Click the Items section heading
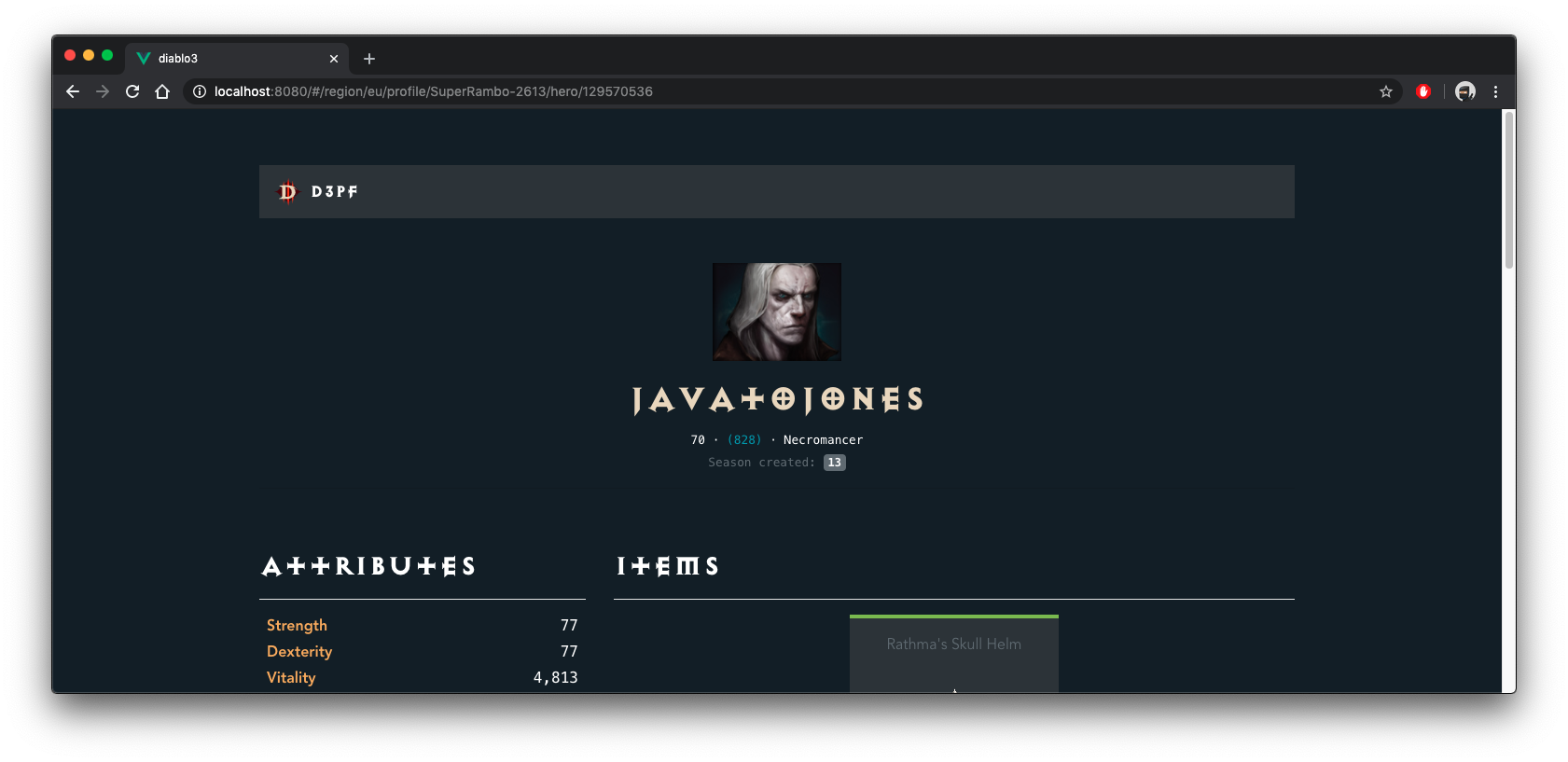The image size is (1568, 762). pyautogui.click(x=667, y=566)
